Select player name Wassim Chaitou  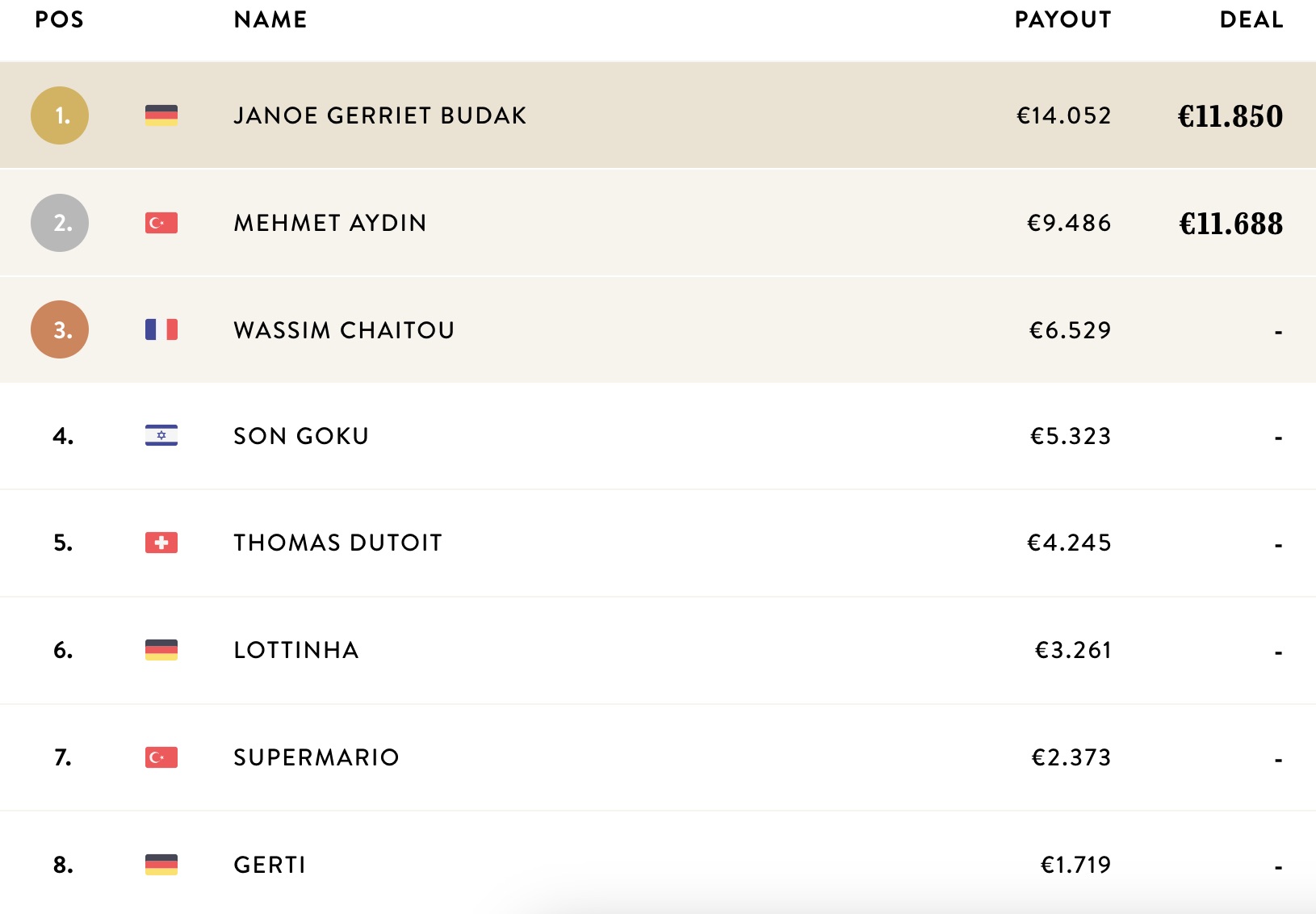click(x=345, y=330)
